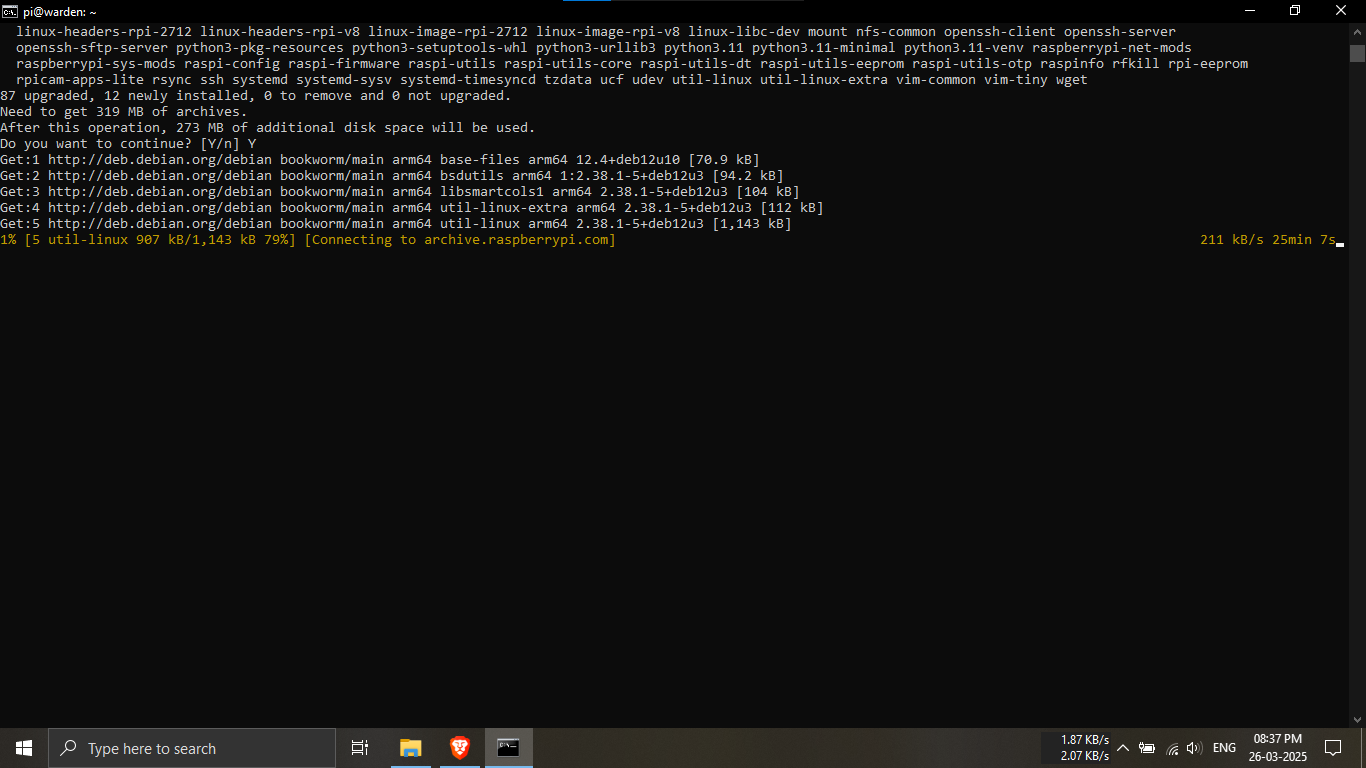The width and height of the screenshot is (1366, 768).
Task: Select the terminal window taskbar icon
Action: pyautogui.click(x=509, y=748)
